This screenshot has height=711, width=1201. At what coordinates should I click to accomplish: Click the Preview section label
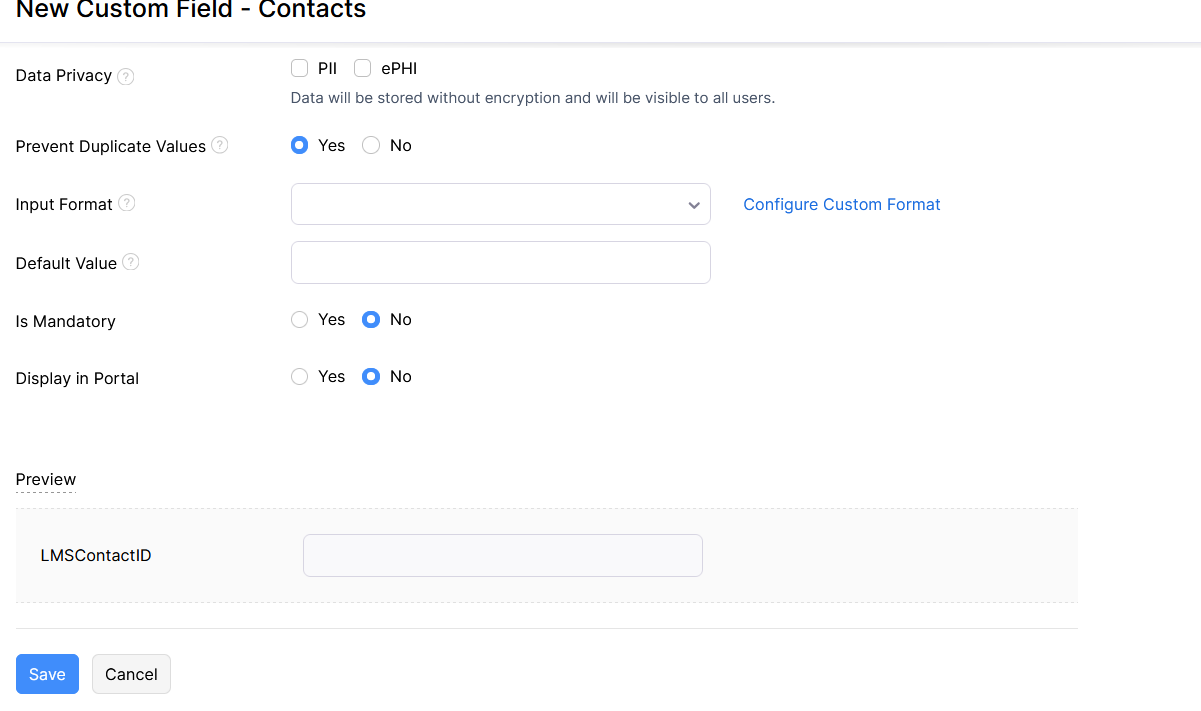pyautogui.click(x=46, y=479)
